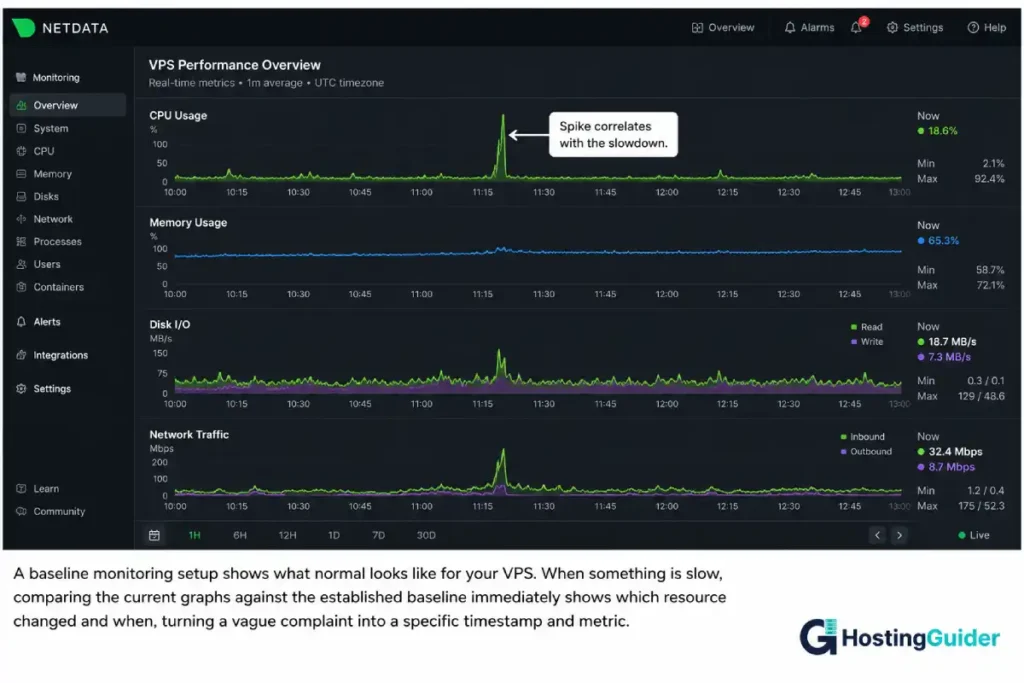Screen dimensions: 1024x683
Task: Open the Integrations page label
Action: [x=61, y=355]
